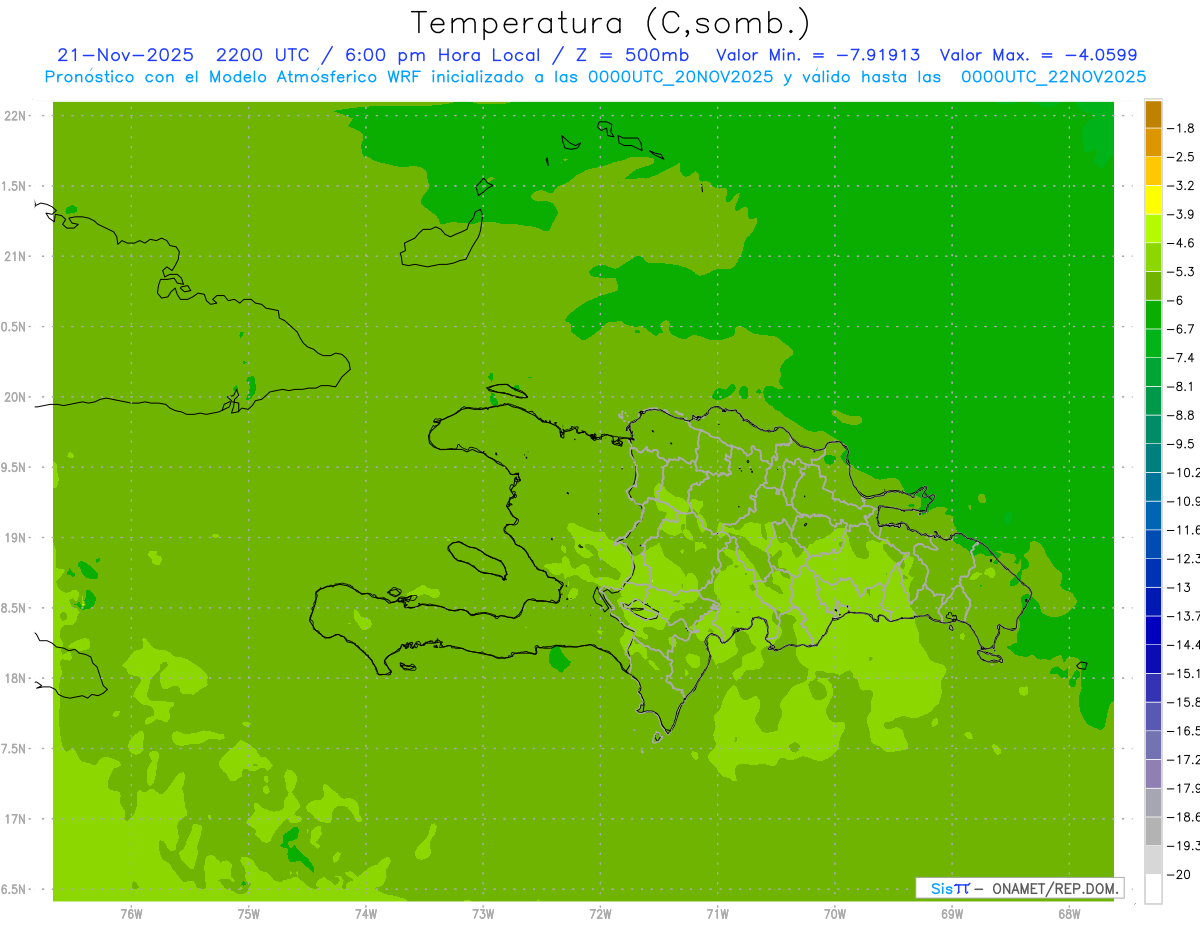Click the '20N' latitude axis label
This screenshot has height=927, width=1200.
tap(16, 397)
